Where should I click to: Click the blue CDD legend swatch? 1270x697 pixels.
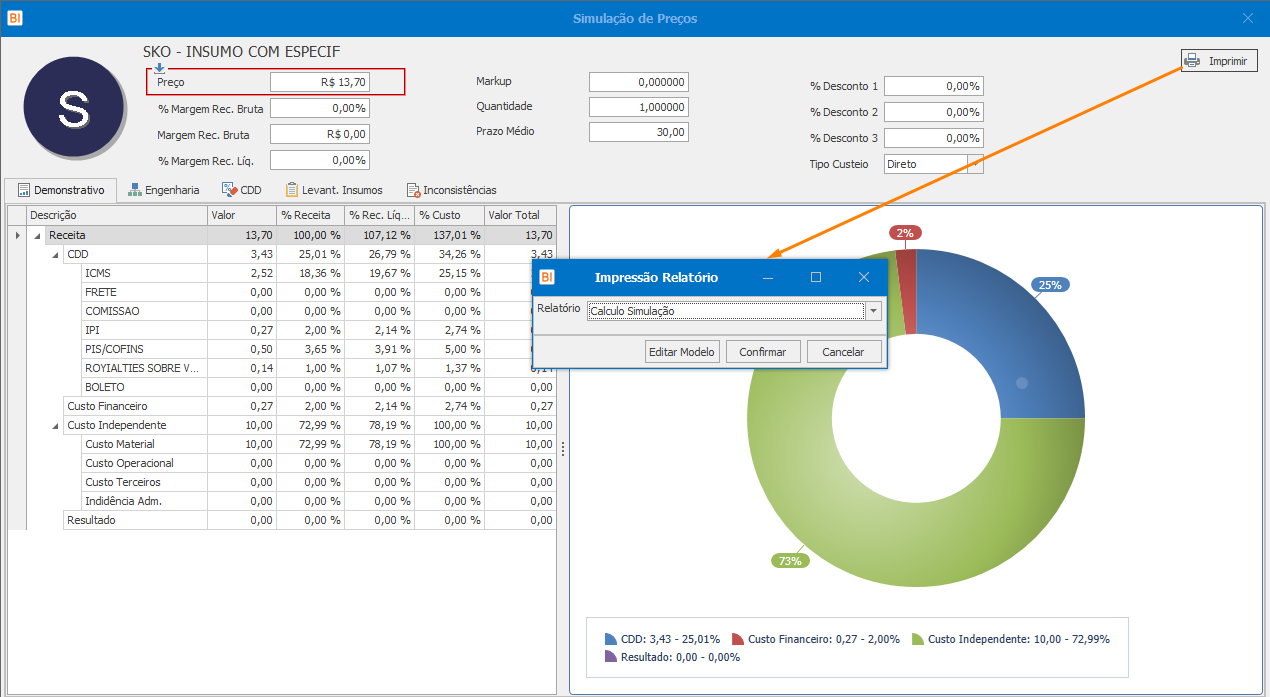(611, 639)
